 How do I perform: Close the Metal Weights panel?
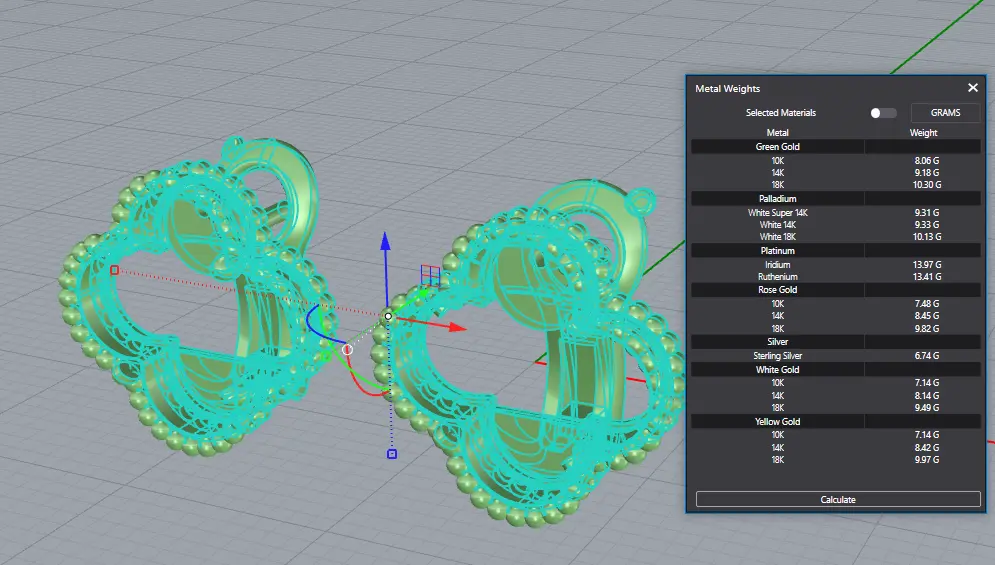point(972,88)
